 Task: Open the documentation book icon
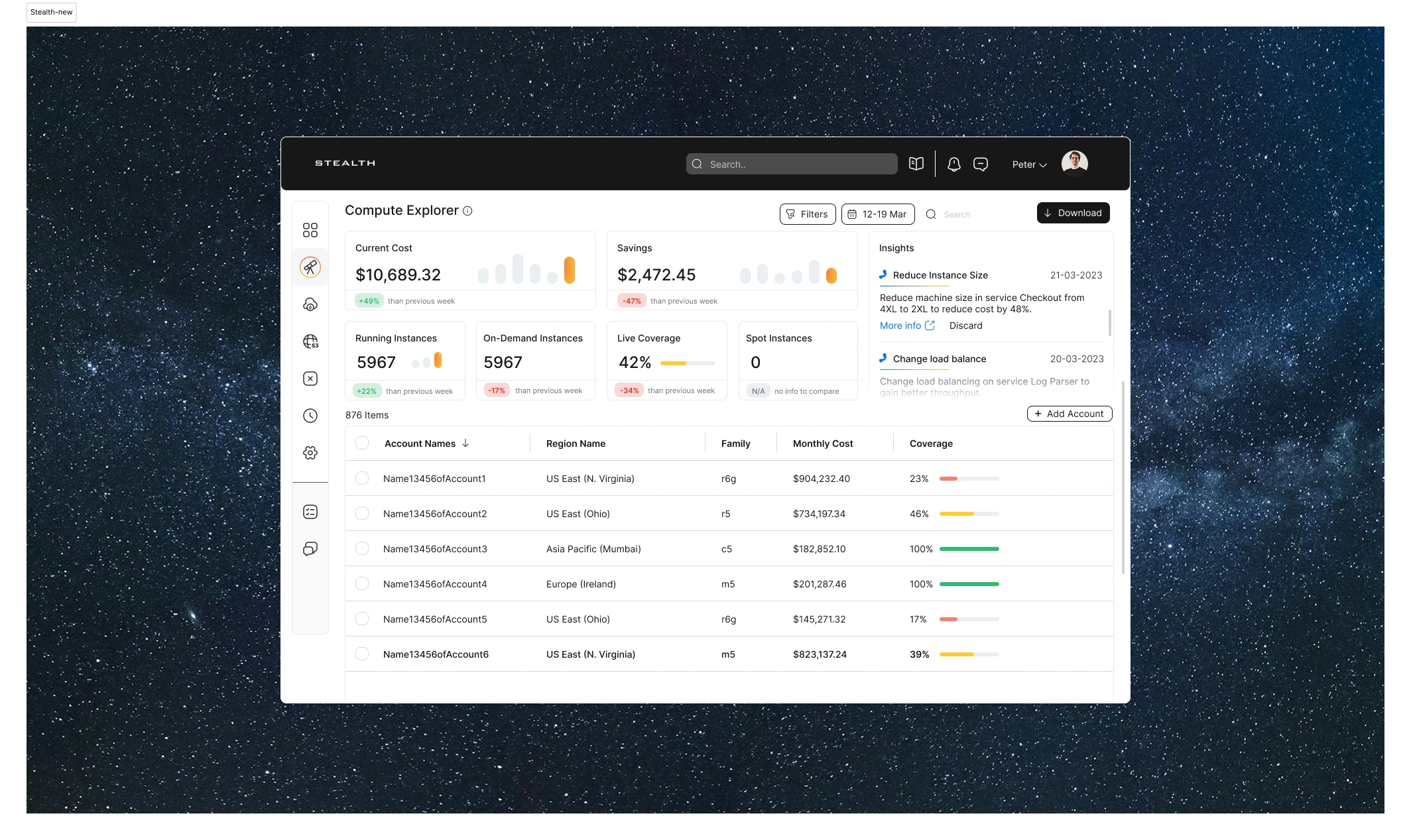(x=916, y=164)
